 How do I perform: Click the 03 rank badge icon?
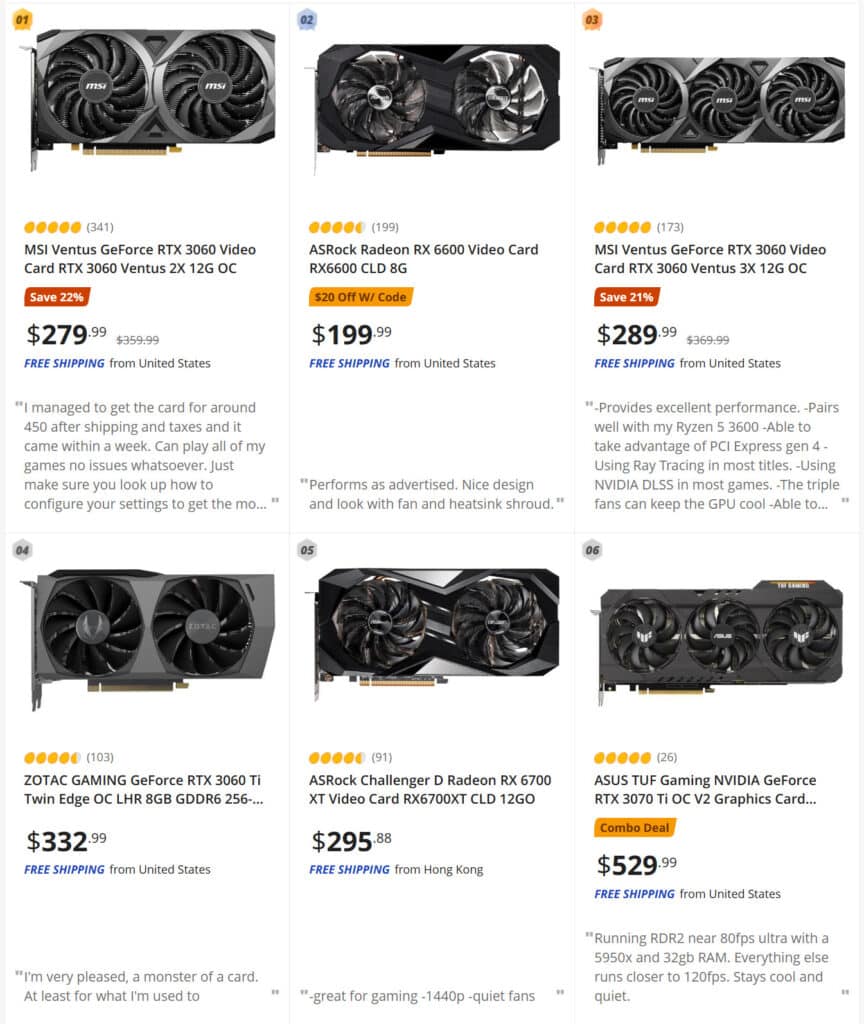592,20
